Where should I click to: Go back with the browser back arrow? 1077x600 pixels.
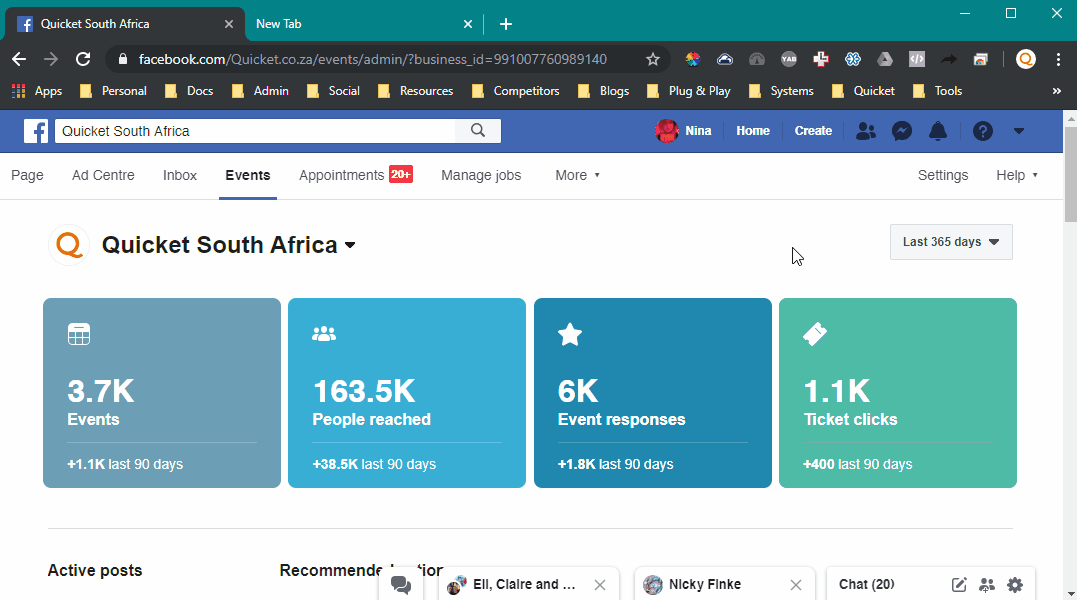[19, 59]
